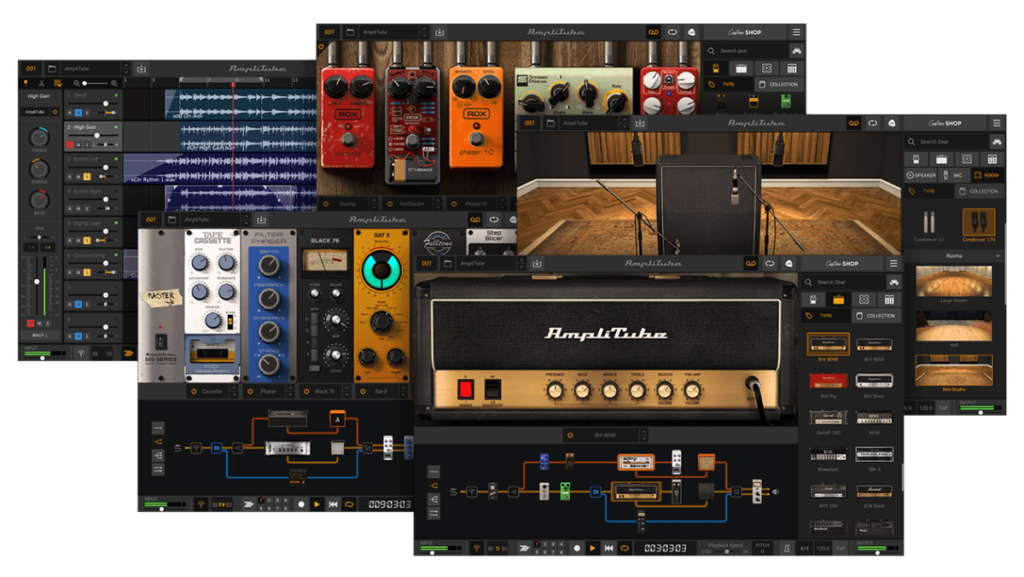Click the metronome icon in amp window footer
Image resolution: width=1024 pixels, height=577 pixels.
coord(786,548)
